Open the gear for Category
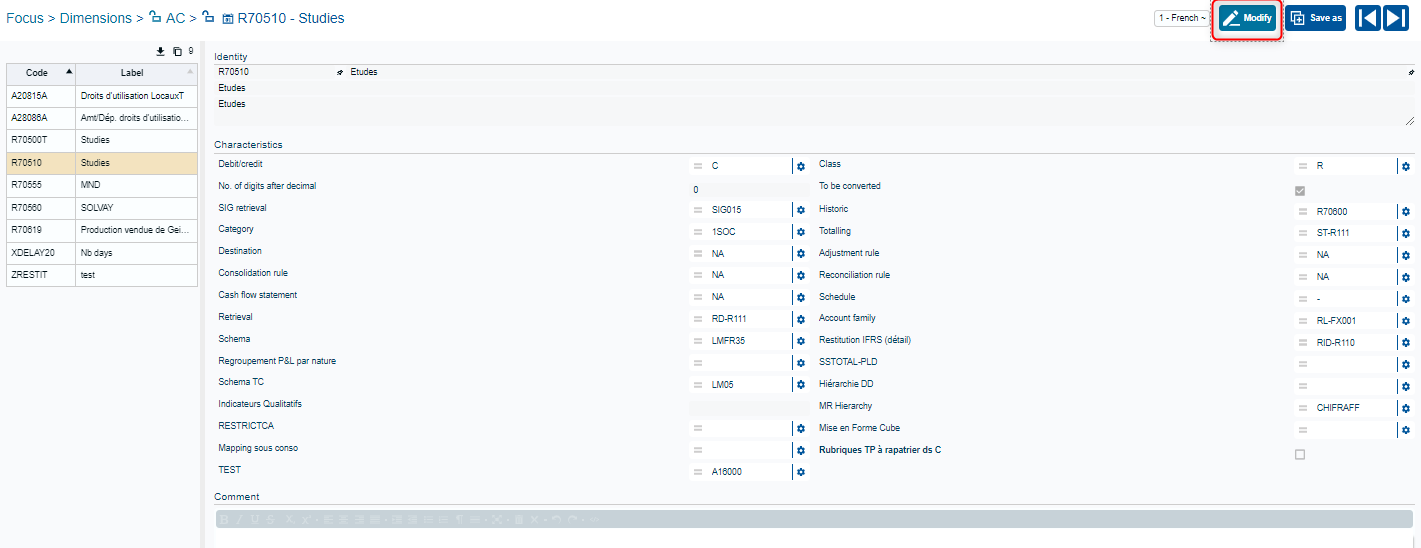 (x=800, y=232)
